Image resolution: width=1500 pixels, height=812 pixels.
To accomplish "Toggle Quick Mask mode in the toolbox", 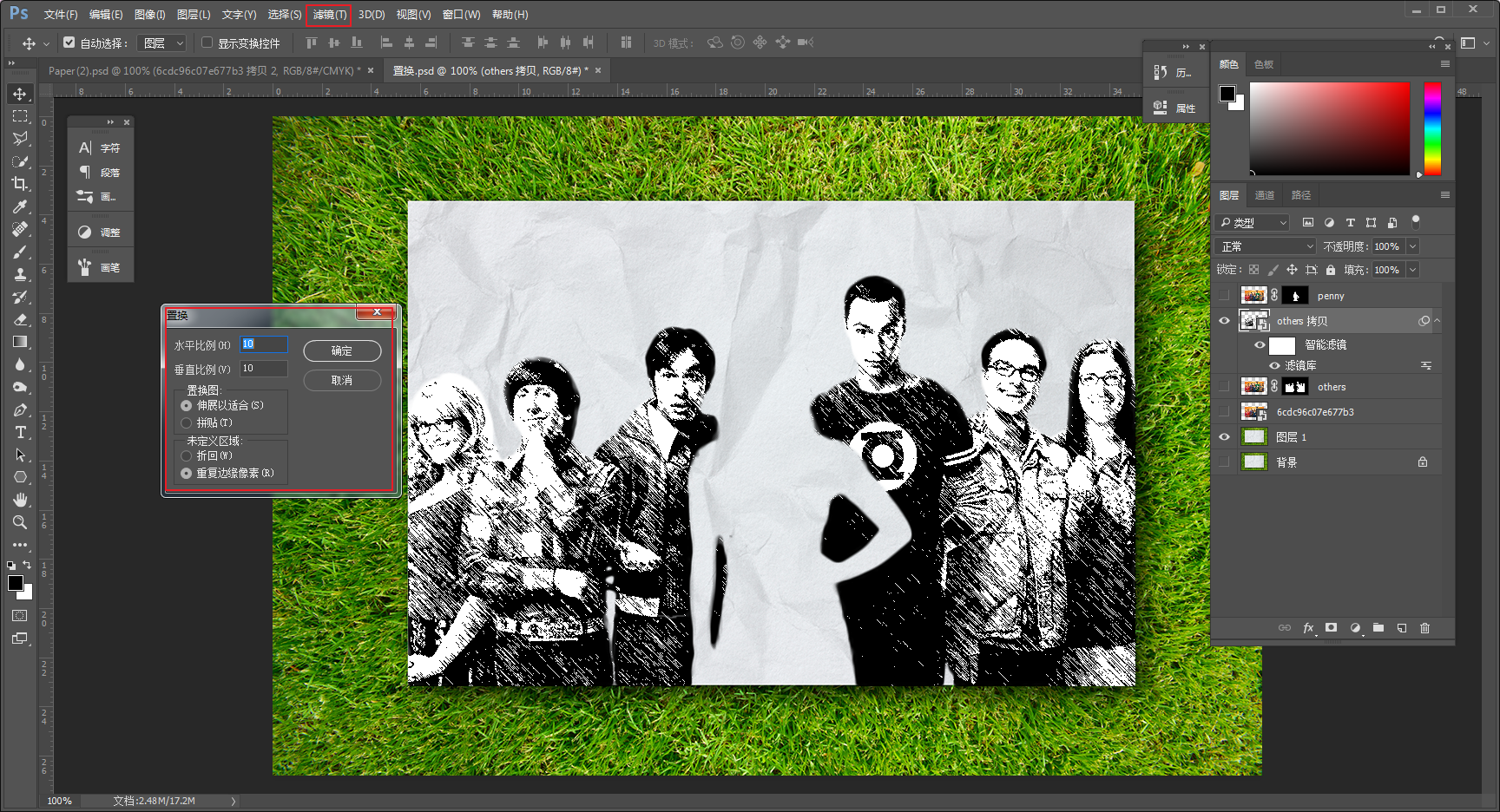I will (x=20, y=616).
